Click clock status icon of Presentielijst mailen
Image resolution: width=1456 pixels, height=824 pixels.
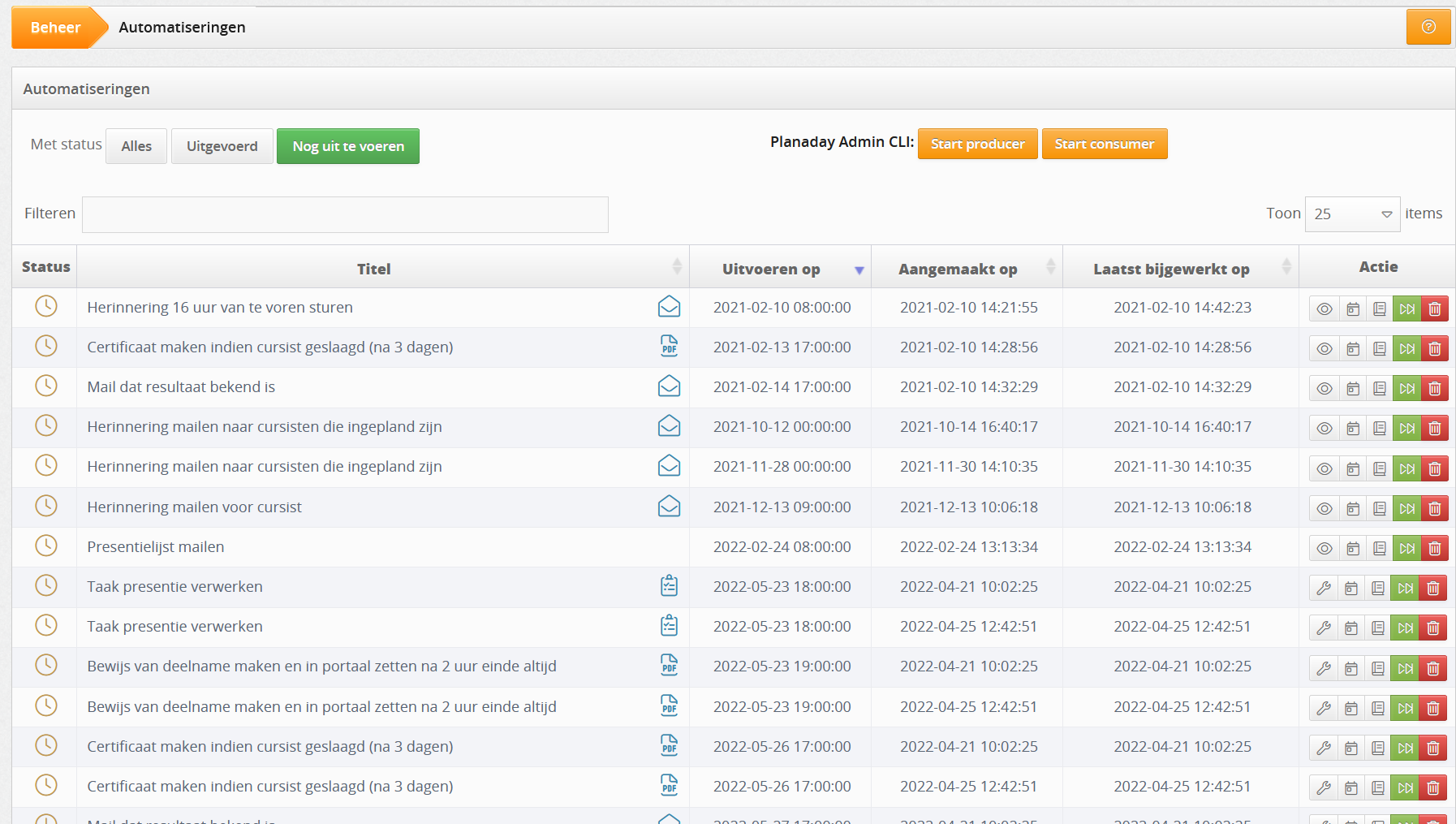coord(46,546)
